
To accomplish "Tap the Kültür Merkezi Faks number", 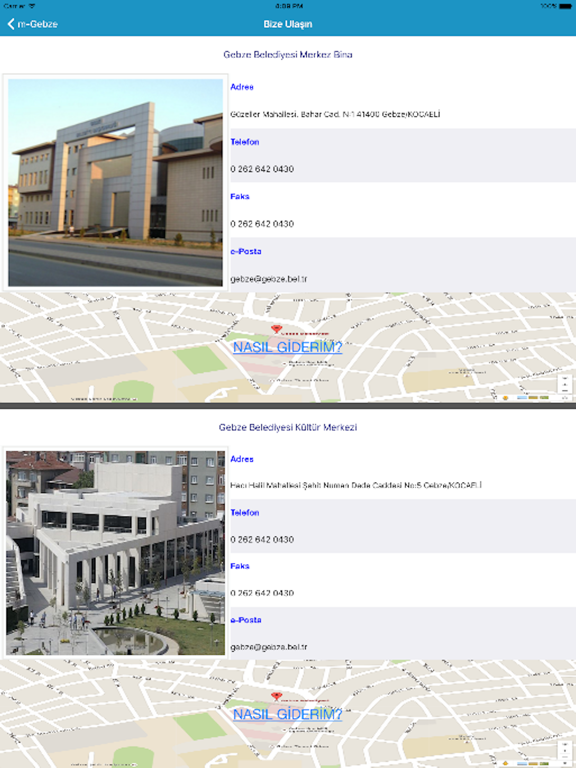I will (x=262, y=593).
